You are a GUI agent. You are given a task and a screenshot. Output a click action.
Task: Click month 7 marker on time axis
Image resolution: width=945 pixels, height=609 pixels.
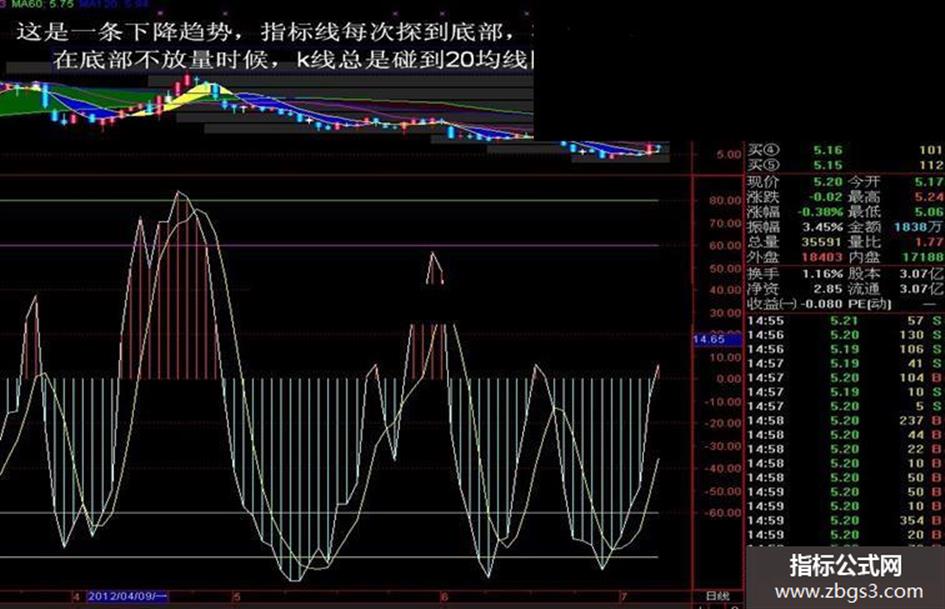pyautogui.click(x=623, y=597)
